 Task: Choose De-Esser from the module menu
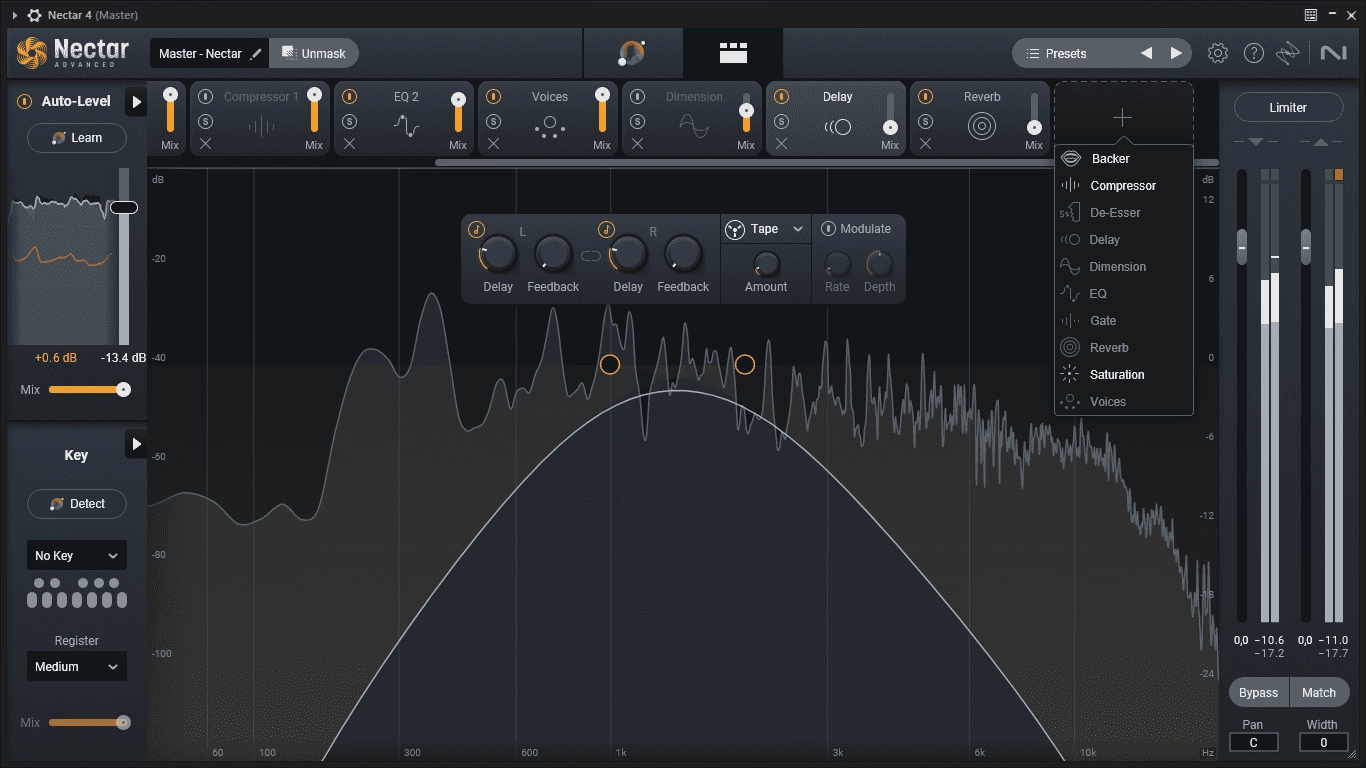(x=1124, y=213)
